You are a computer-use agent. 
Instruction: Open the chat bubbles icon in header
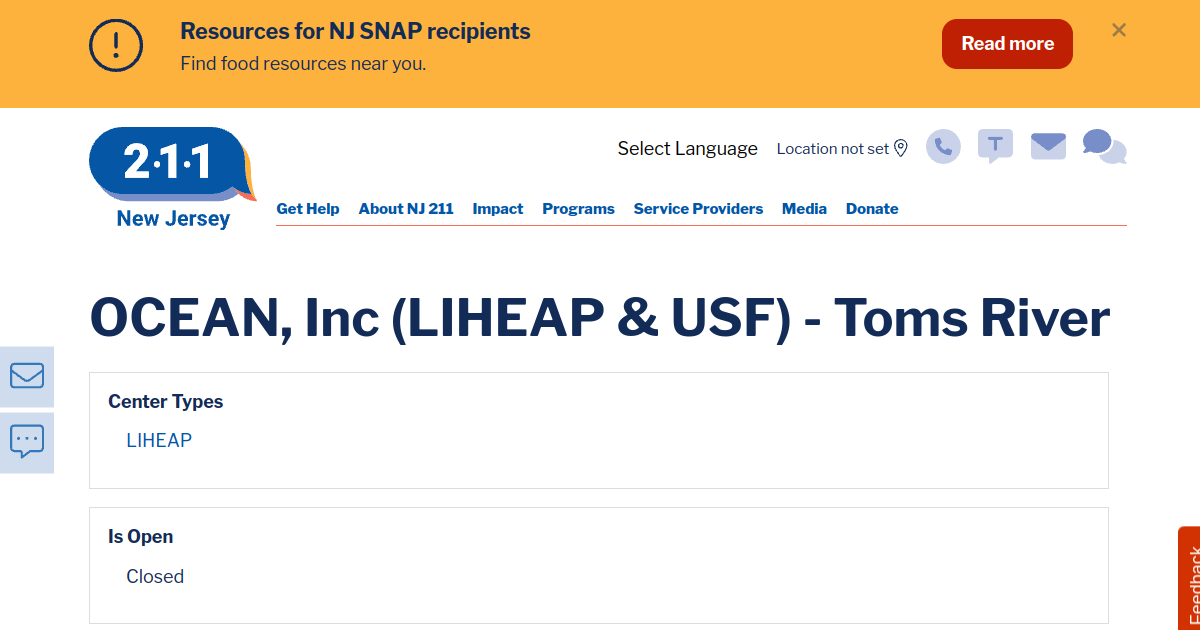[x=1104, y=147]
